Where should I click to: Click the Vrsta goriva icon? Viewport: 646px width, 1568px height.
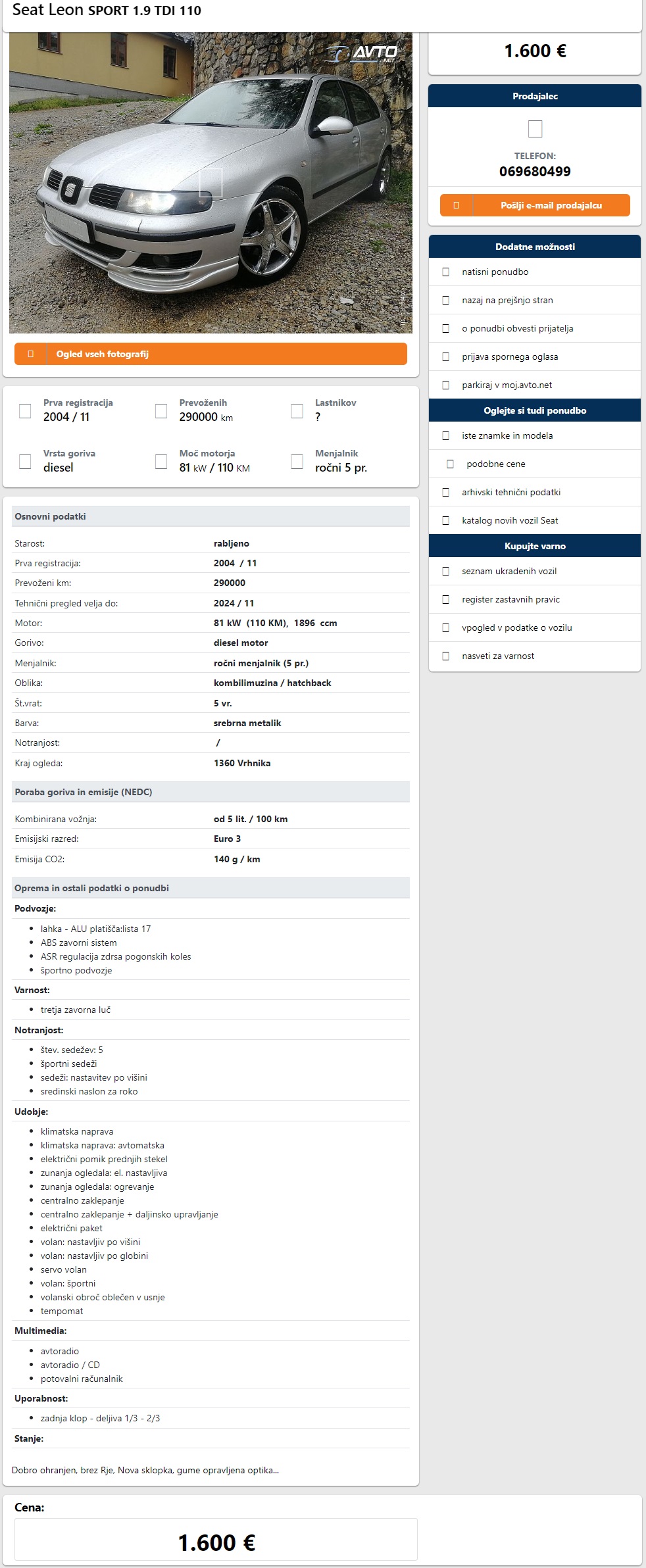[x=25, y=462]
